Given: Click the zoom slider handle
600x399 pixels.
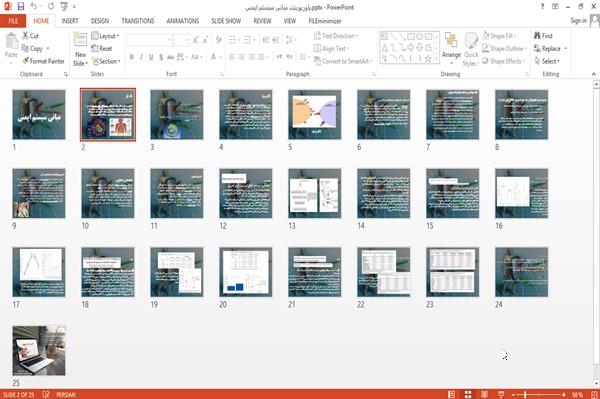Looking at the screenshot, I should tap(525, 394).
